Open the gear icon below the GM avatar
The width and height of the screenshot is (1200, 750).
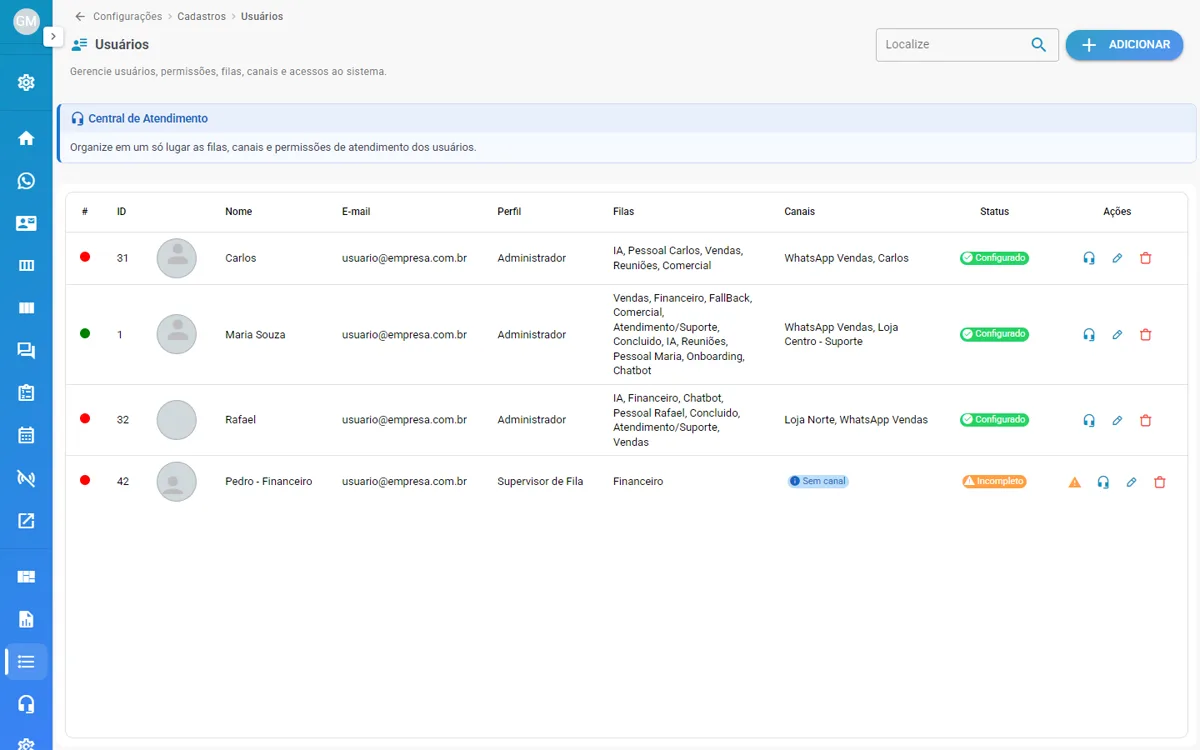click(x=26, y=82)
